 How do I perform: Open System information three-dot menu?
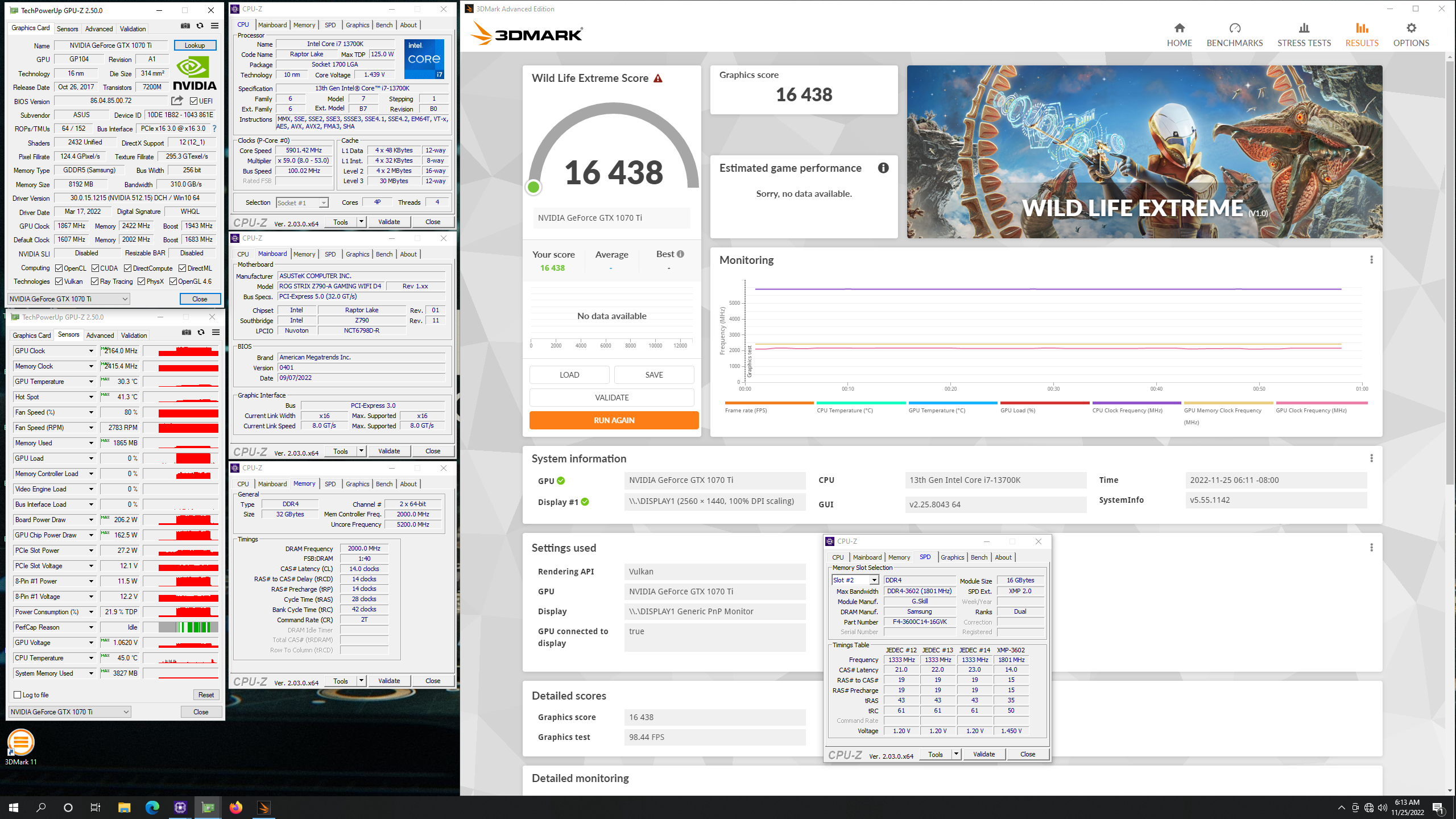coord(1371,458)
